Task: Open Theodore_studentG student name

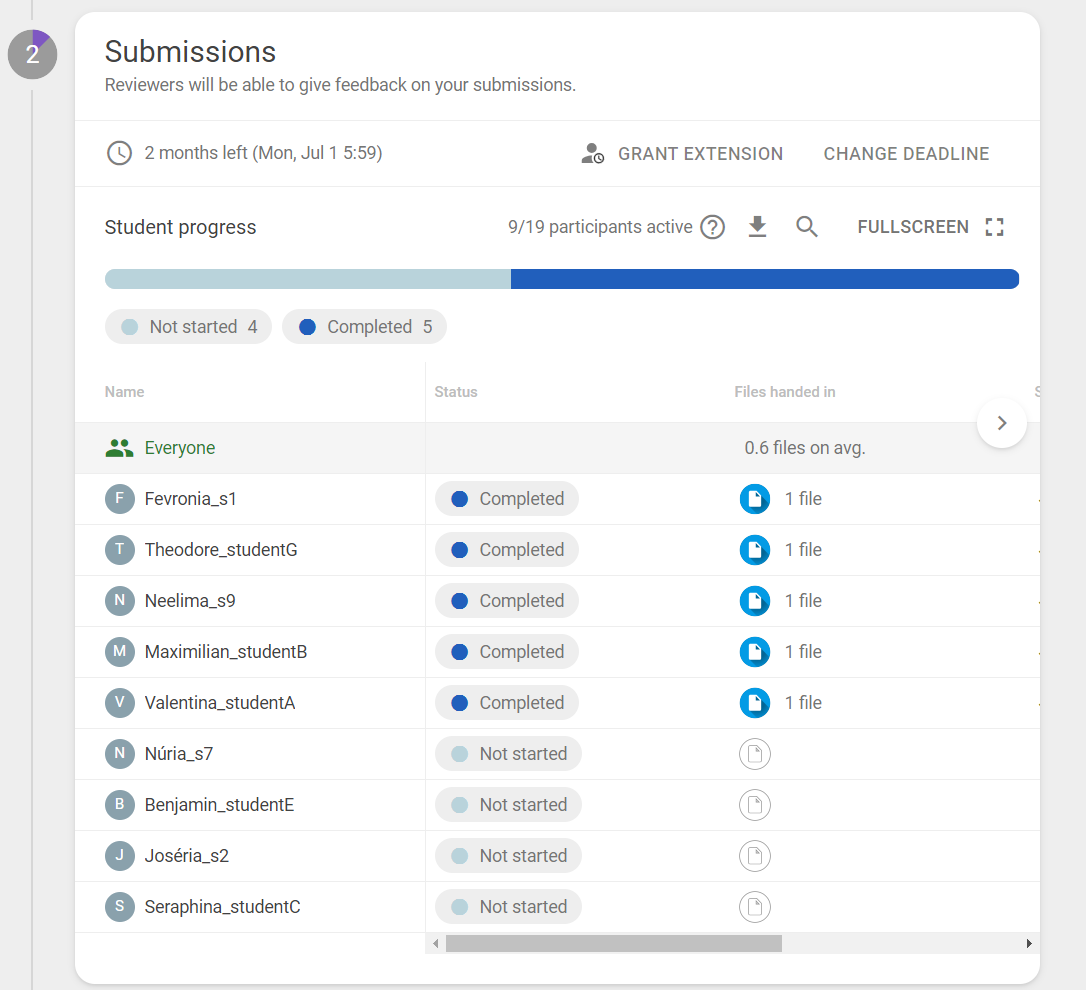Action: (221, 550)
